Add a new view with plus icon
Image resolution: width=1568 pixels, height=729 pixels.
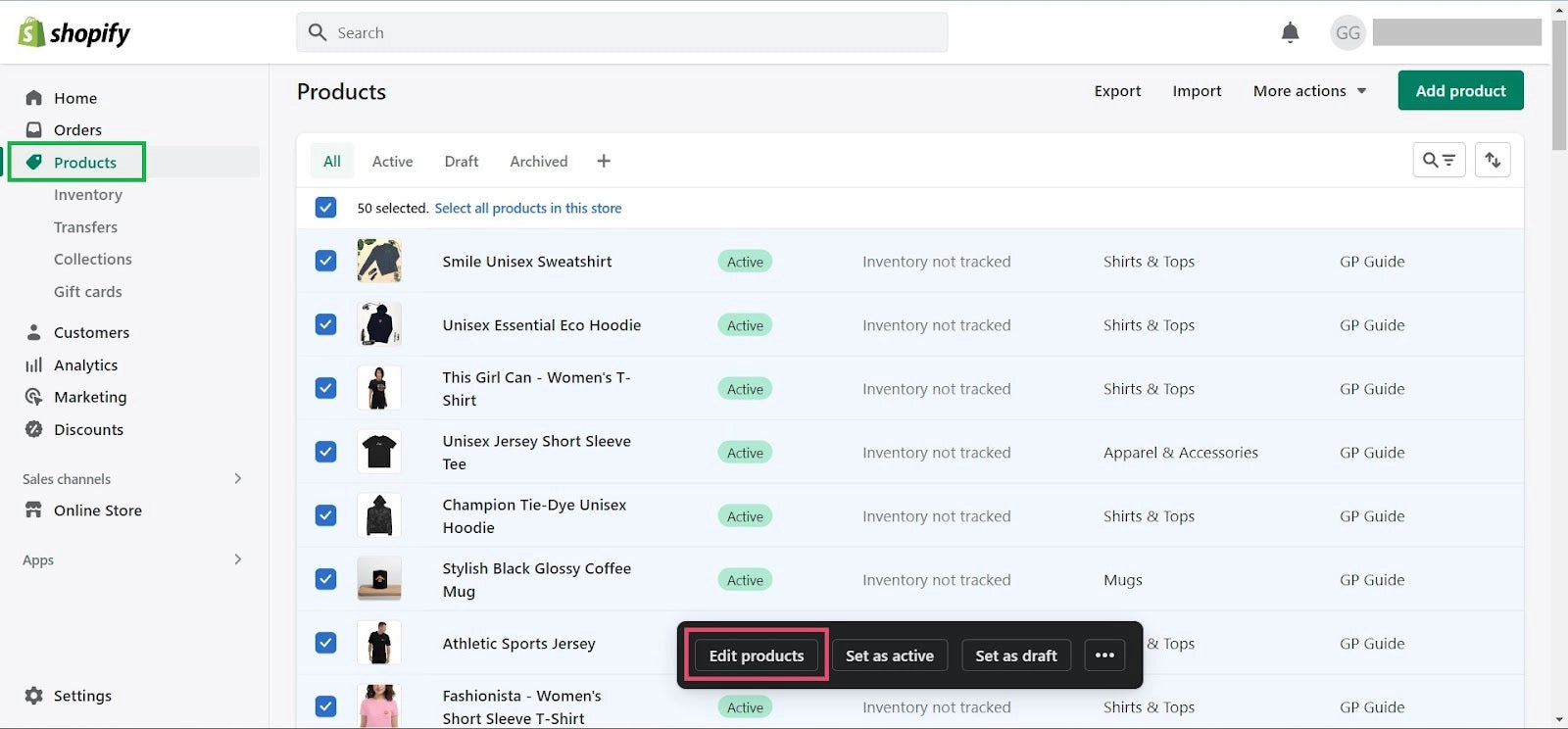[604, 161]
